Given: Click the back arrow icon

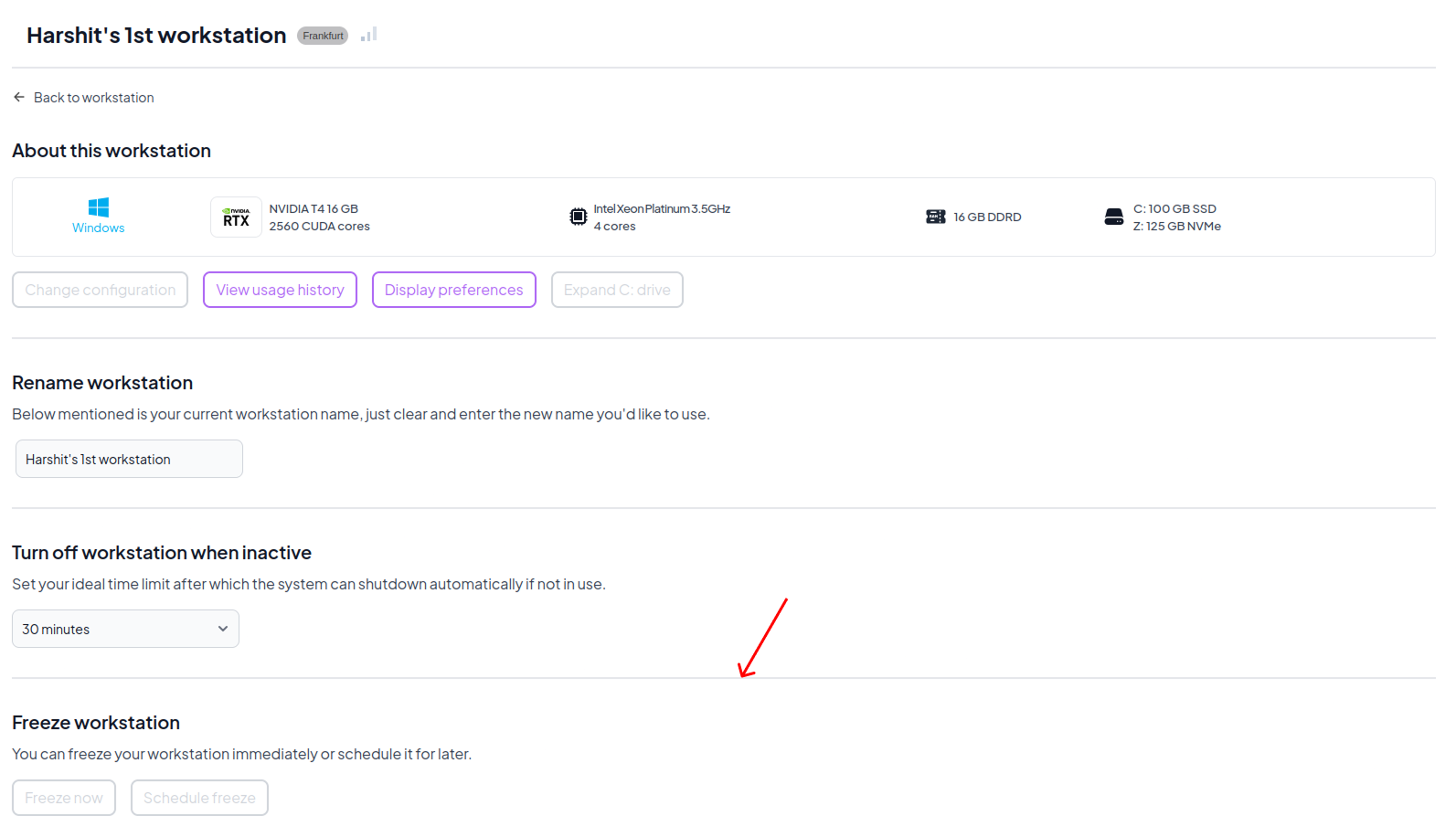Looking at the screenshot, I should pyautogui.click(x=19, y=97).
